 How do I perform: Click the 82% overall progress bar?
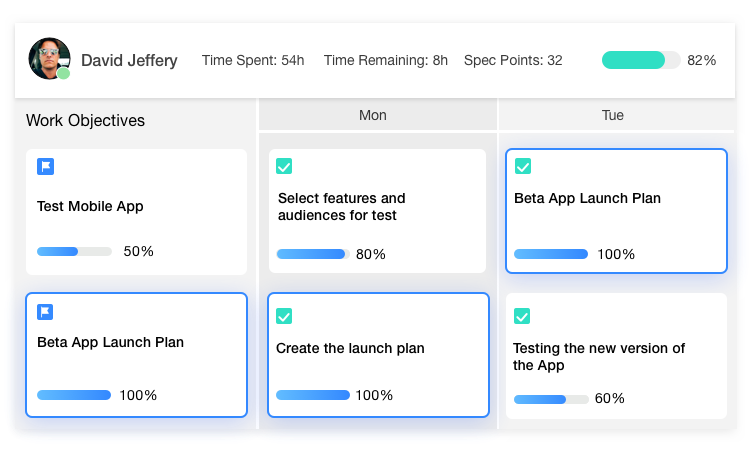641,60
